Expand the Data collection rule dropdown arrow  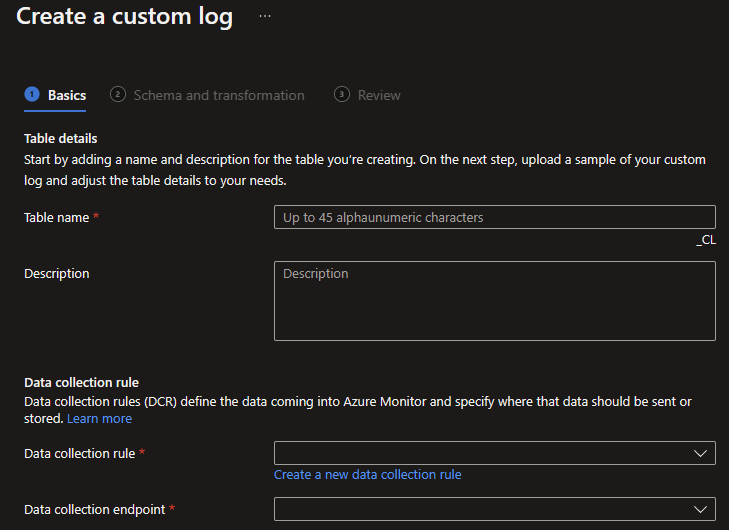point(700,453)
